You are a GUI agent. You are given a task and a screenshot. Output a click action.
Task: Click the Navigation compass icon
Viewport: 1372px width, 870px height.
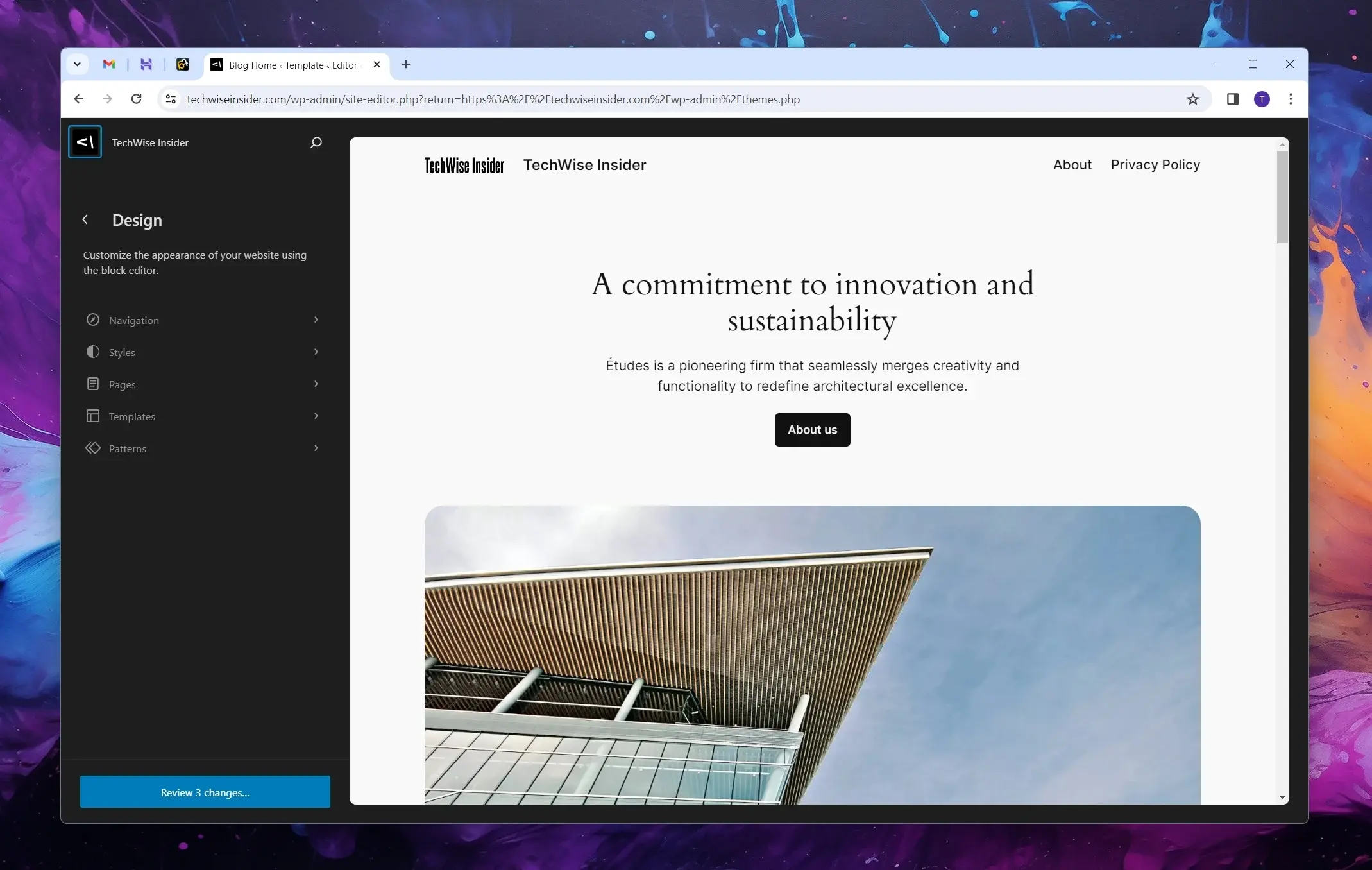tap(93, 320)
